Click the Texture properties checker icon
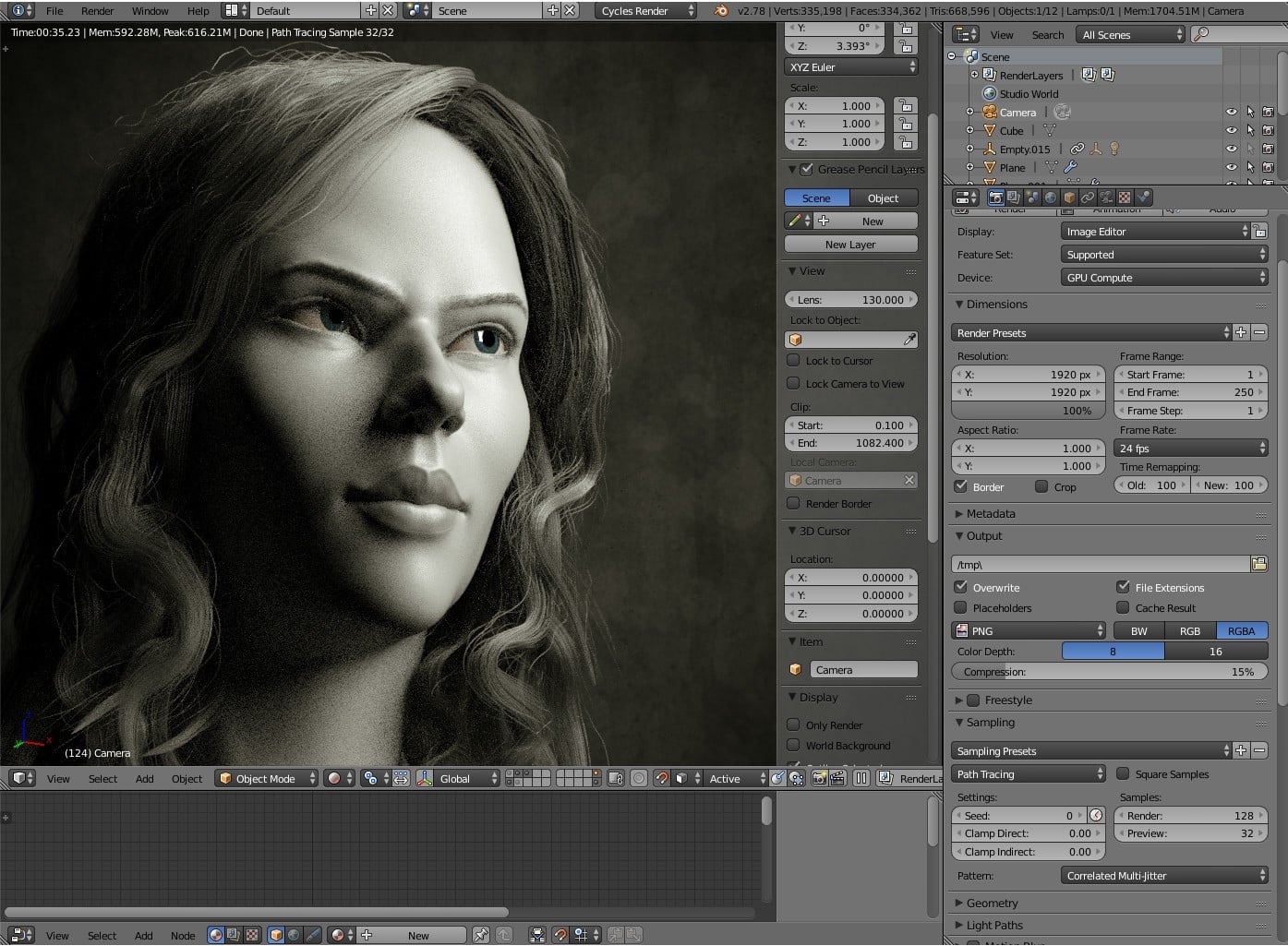 coord(1125,198)
